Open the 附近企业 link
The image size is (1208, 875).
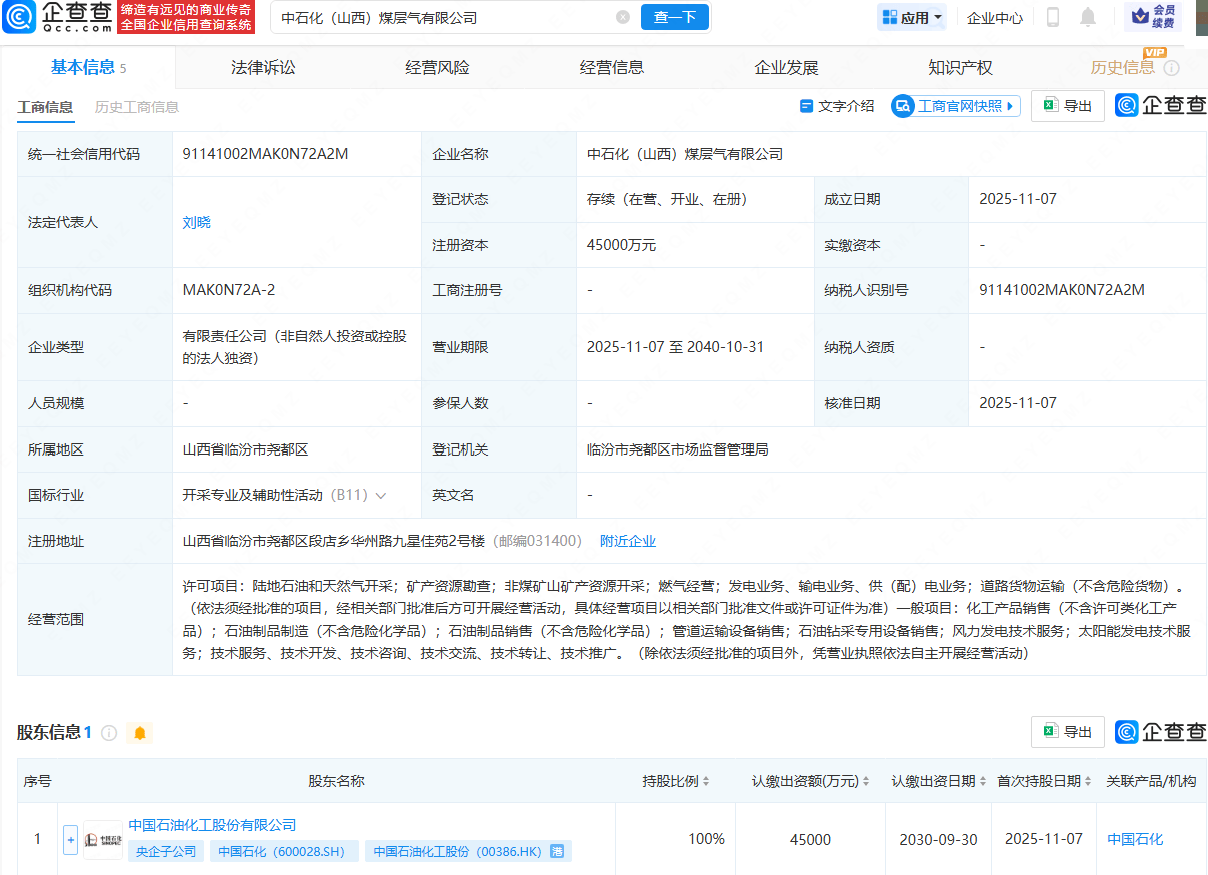[x=628, y=541]
